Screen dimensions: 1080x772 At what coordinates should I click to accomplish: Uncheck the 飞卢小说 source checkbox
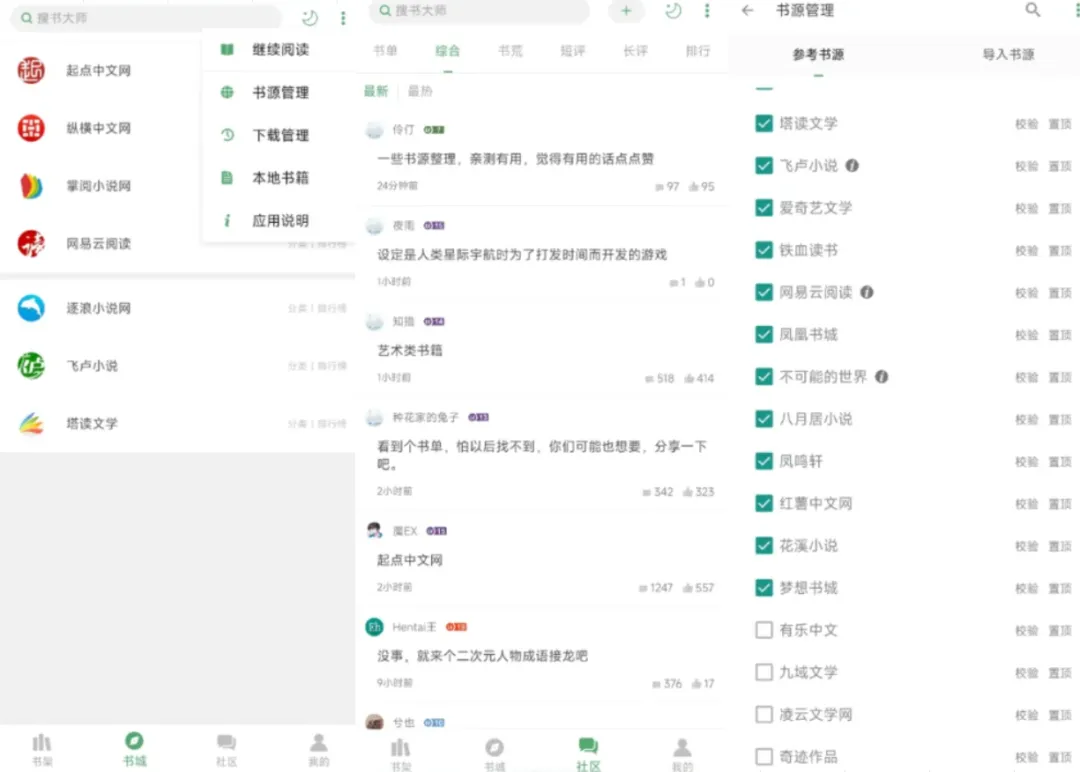(x=764, y=165)
